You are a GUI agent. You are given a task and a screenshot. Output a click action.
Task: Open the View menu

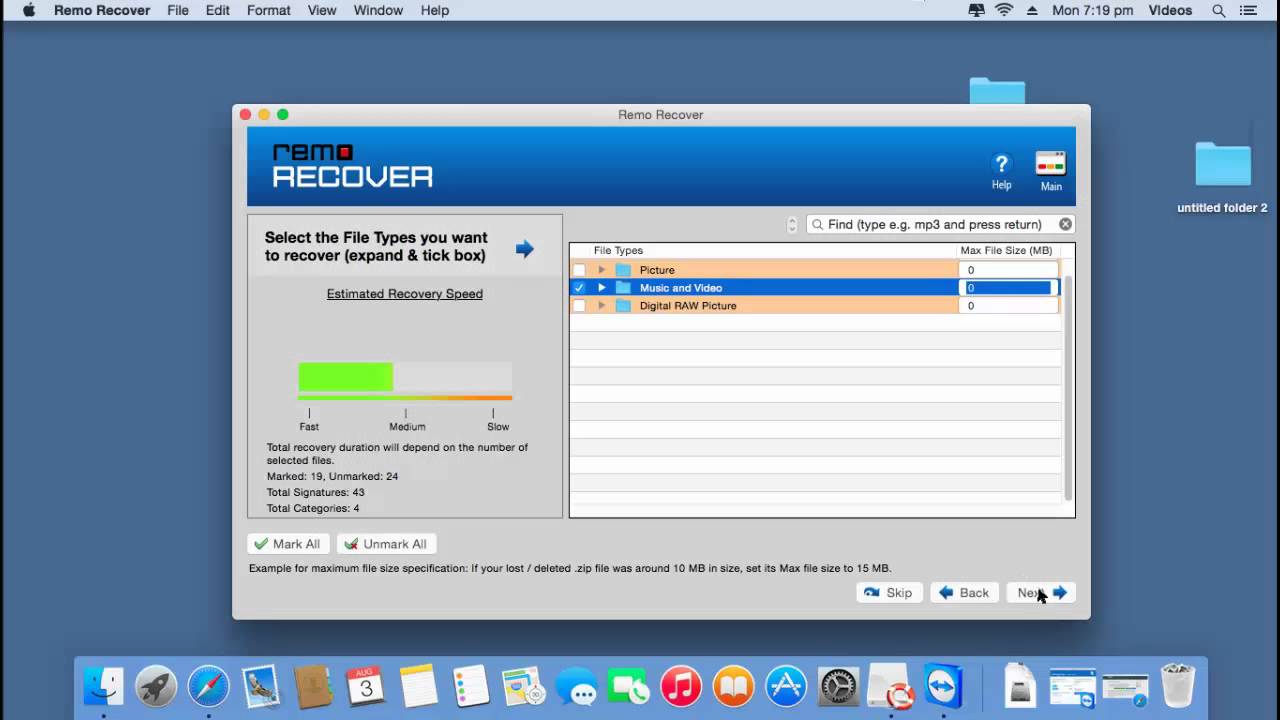[321, 10]
